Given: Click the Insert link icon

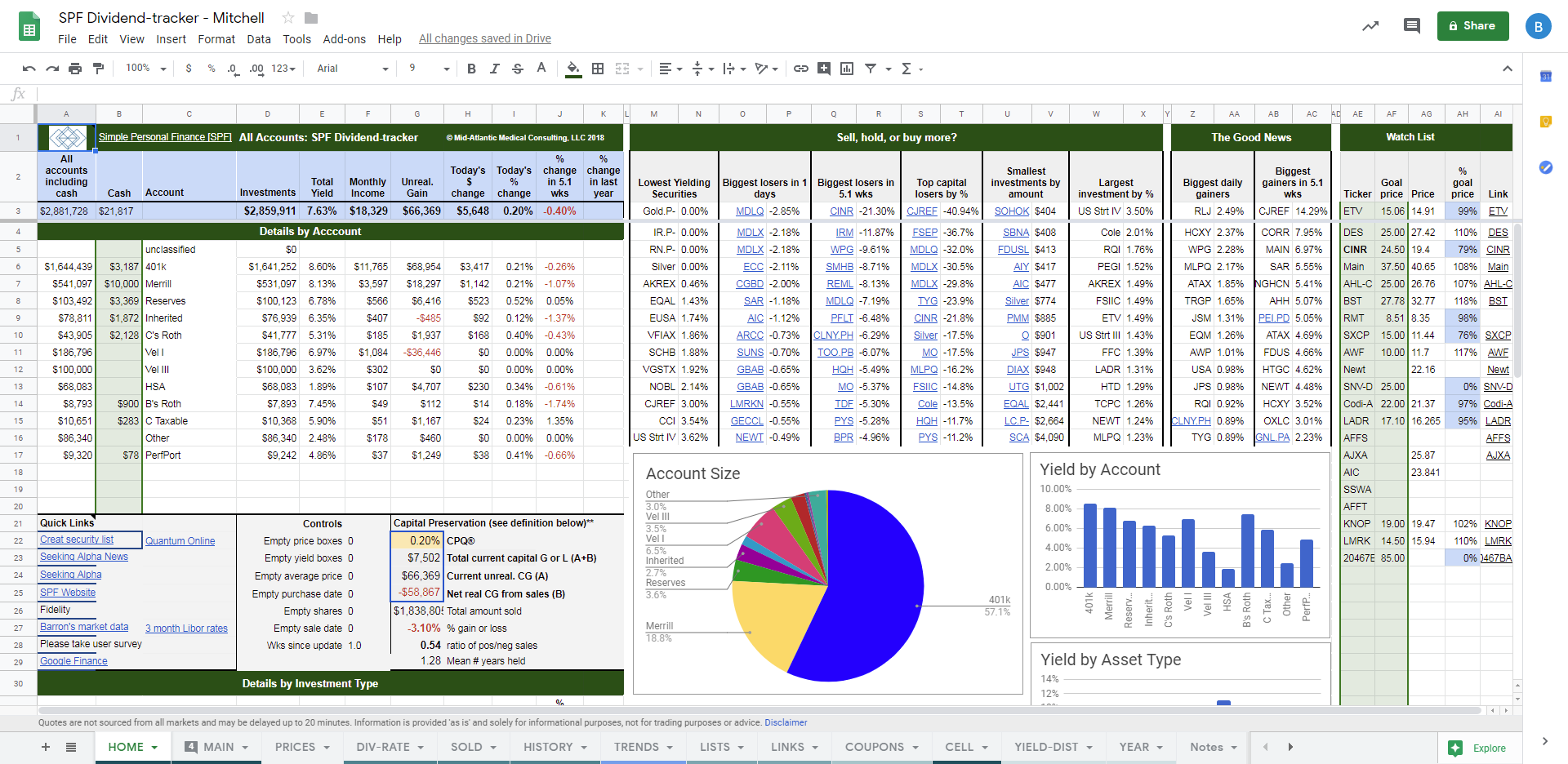Looking at the screenshot, I should [x=801, y=69].
